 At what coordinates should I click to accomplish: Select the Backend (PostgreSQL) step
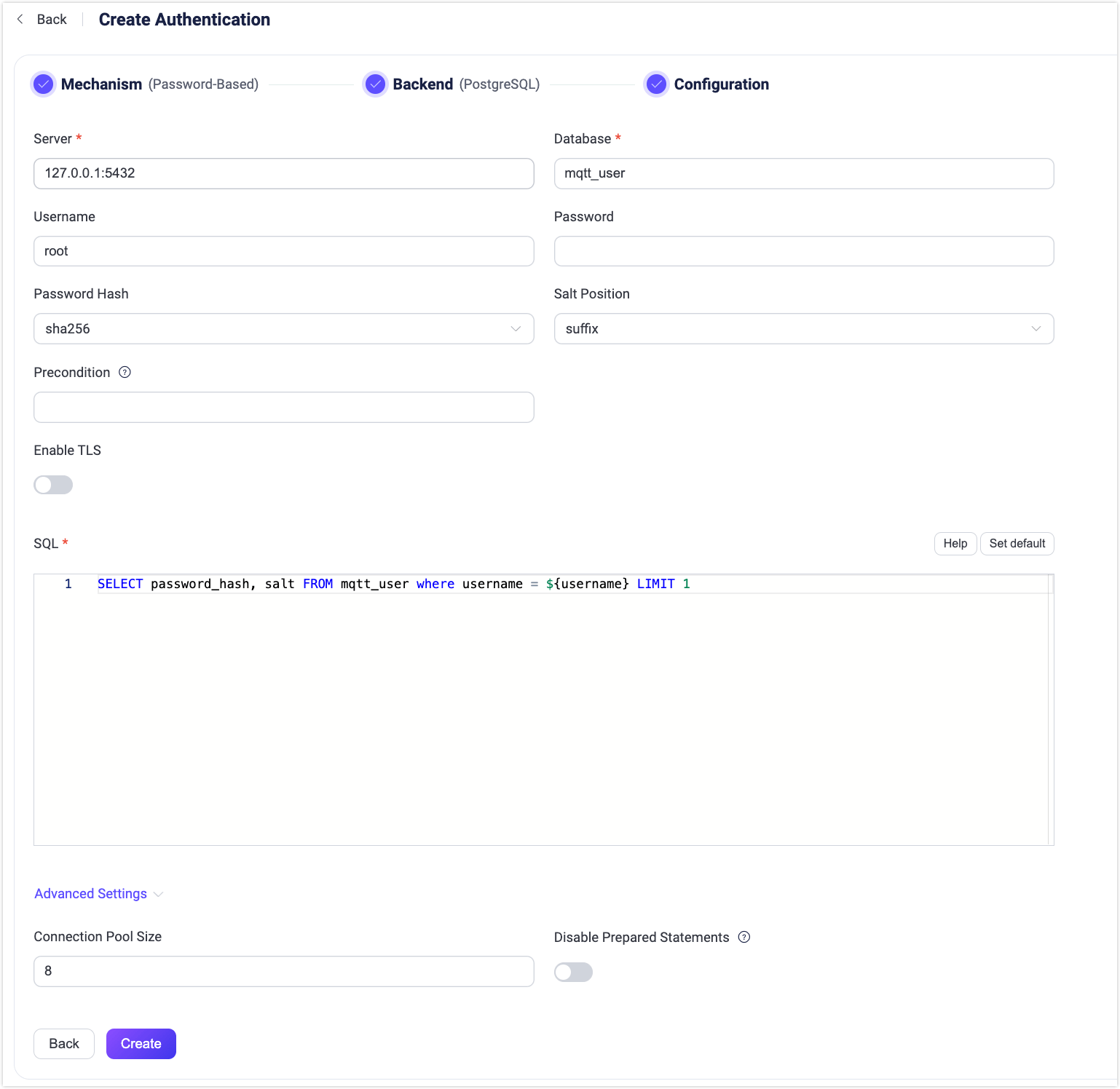tap(422, 84)
